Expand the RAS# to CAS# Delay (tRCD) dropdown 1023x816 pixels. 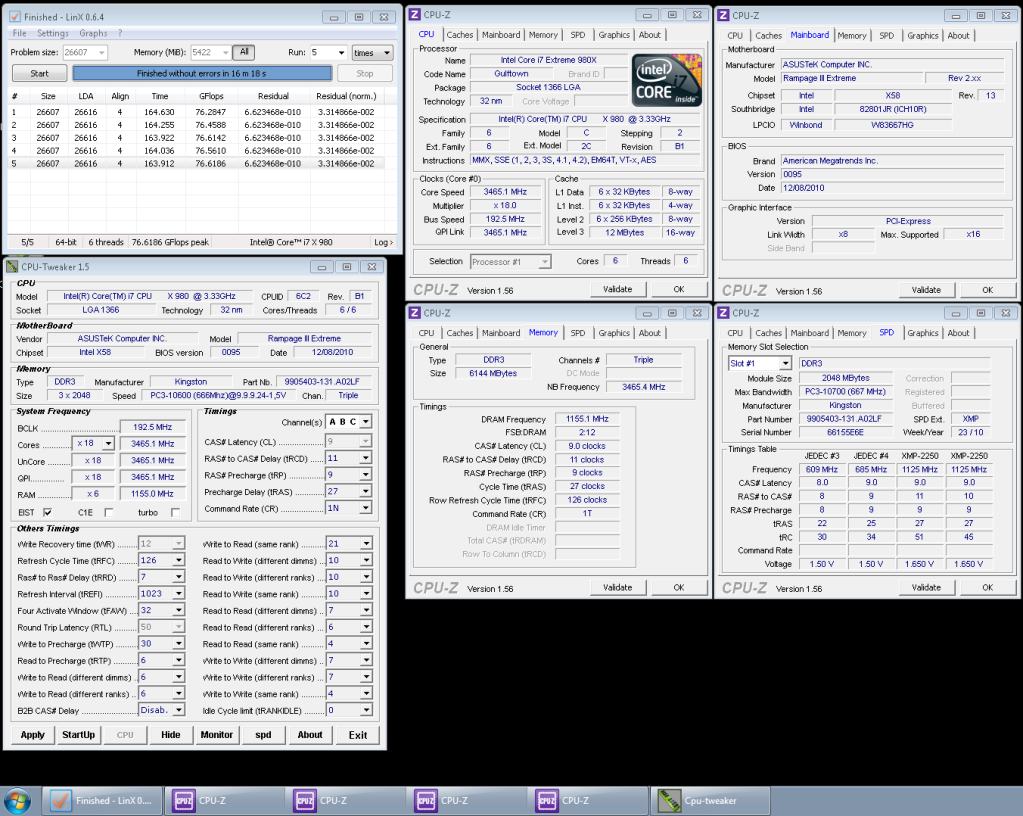(x=364, y=458)
